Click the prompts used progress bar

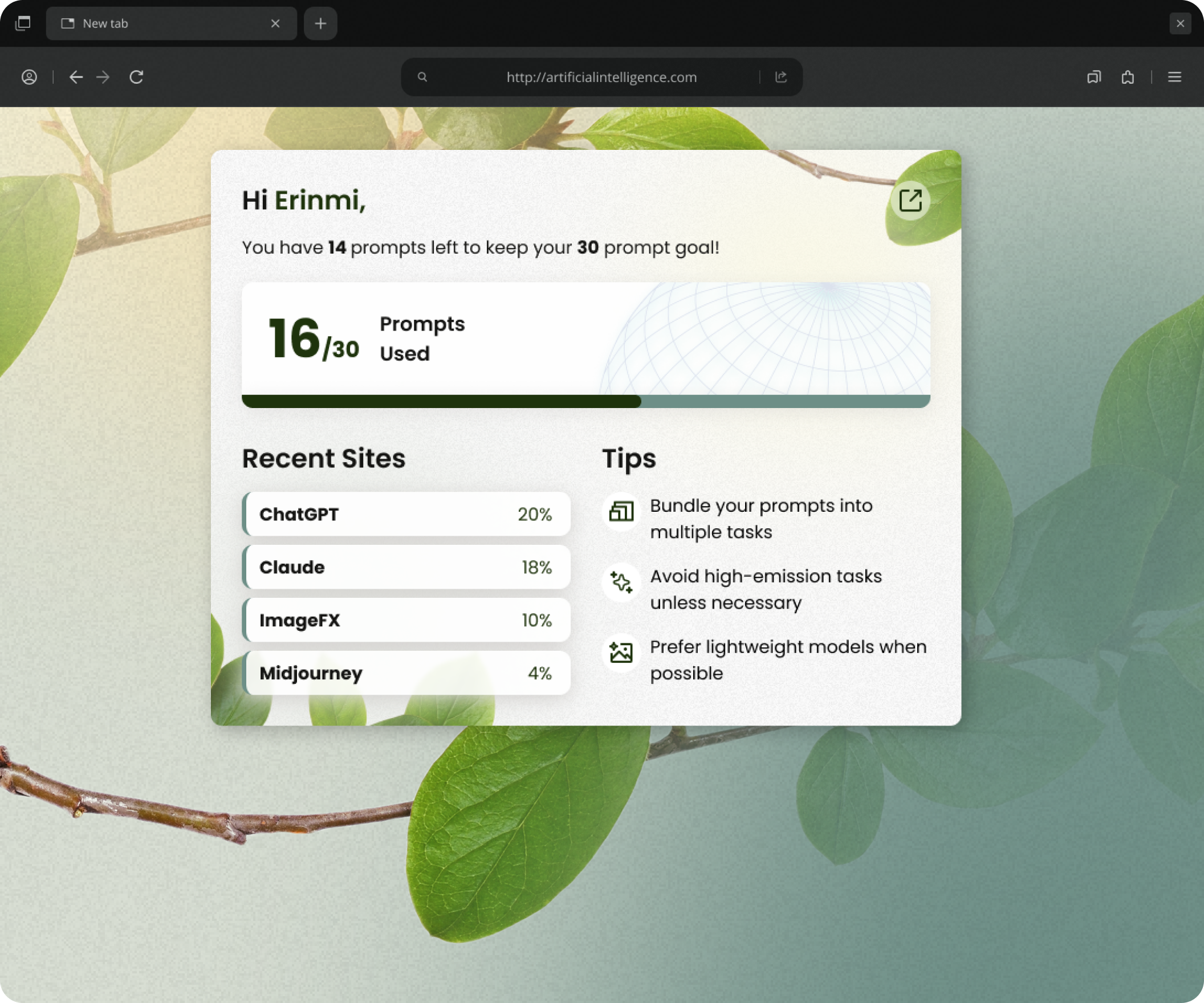point(585,401)
